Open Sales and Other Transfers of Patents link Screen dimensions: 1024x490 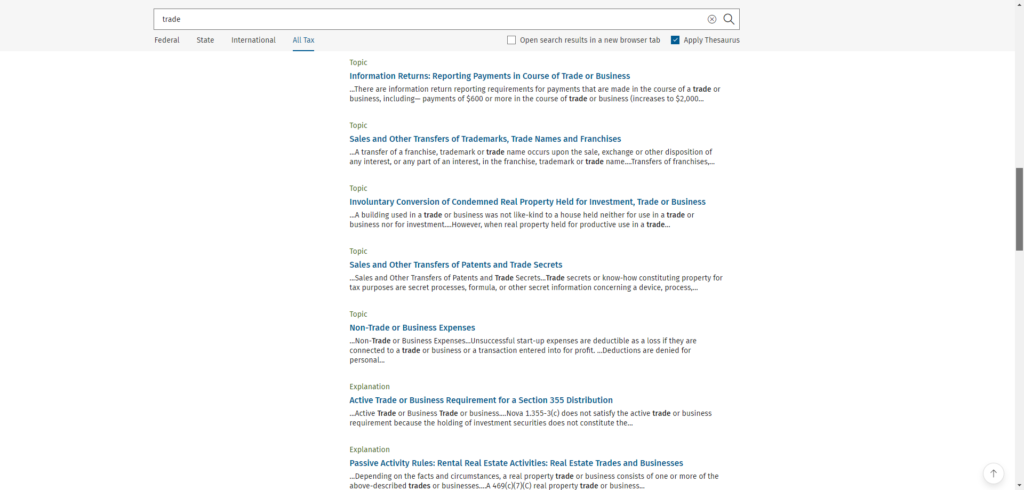click(x=455, y=265)
